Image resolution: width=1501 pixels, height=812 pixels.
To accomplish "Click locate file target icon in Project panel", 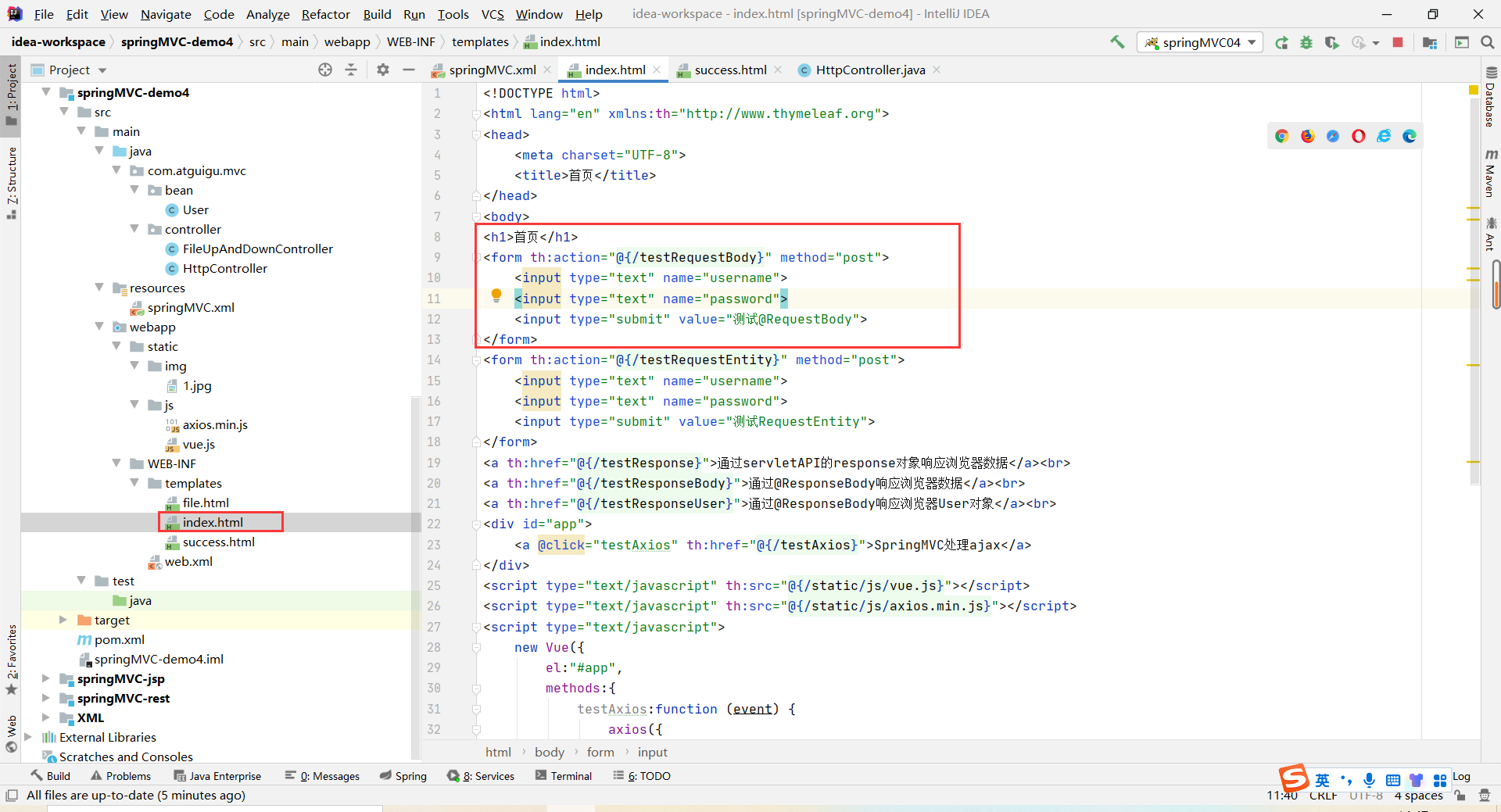I will (x=325, y=70).
